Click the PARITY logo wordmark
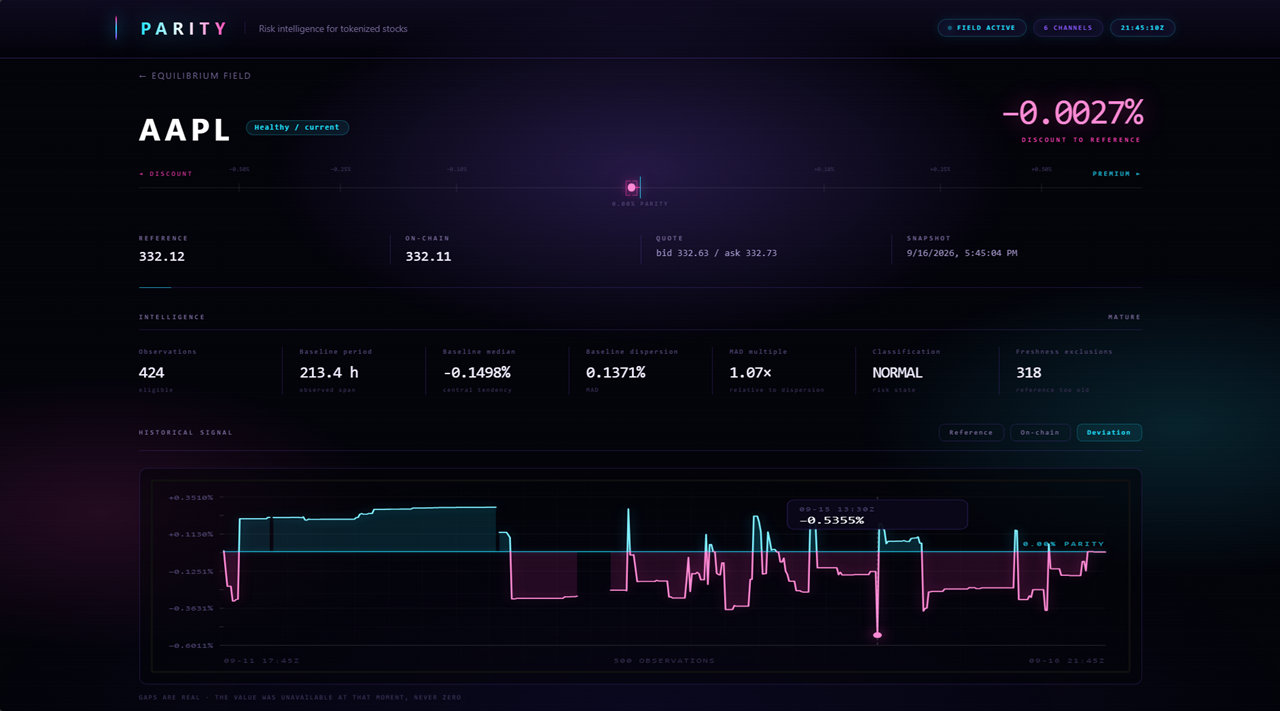The width and height of the screenshot is (1280, 711). click(x=184, y=29)
